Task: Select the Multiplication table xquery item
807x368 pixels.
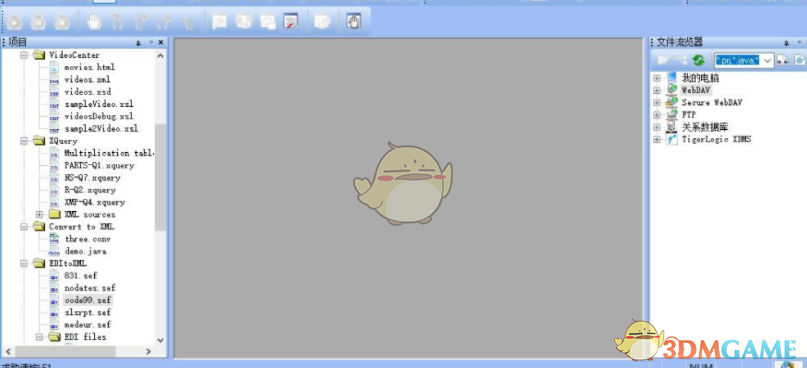Action: 109,153
